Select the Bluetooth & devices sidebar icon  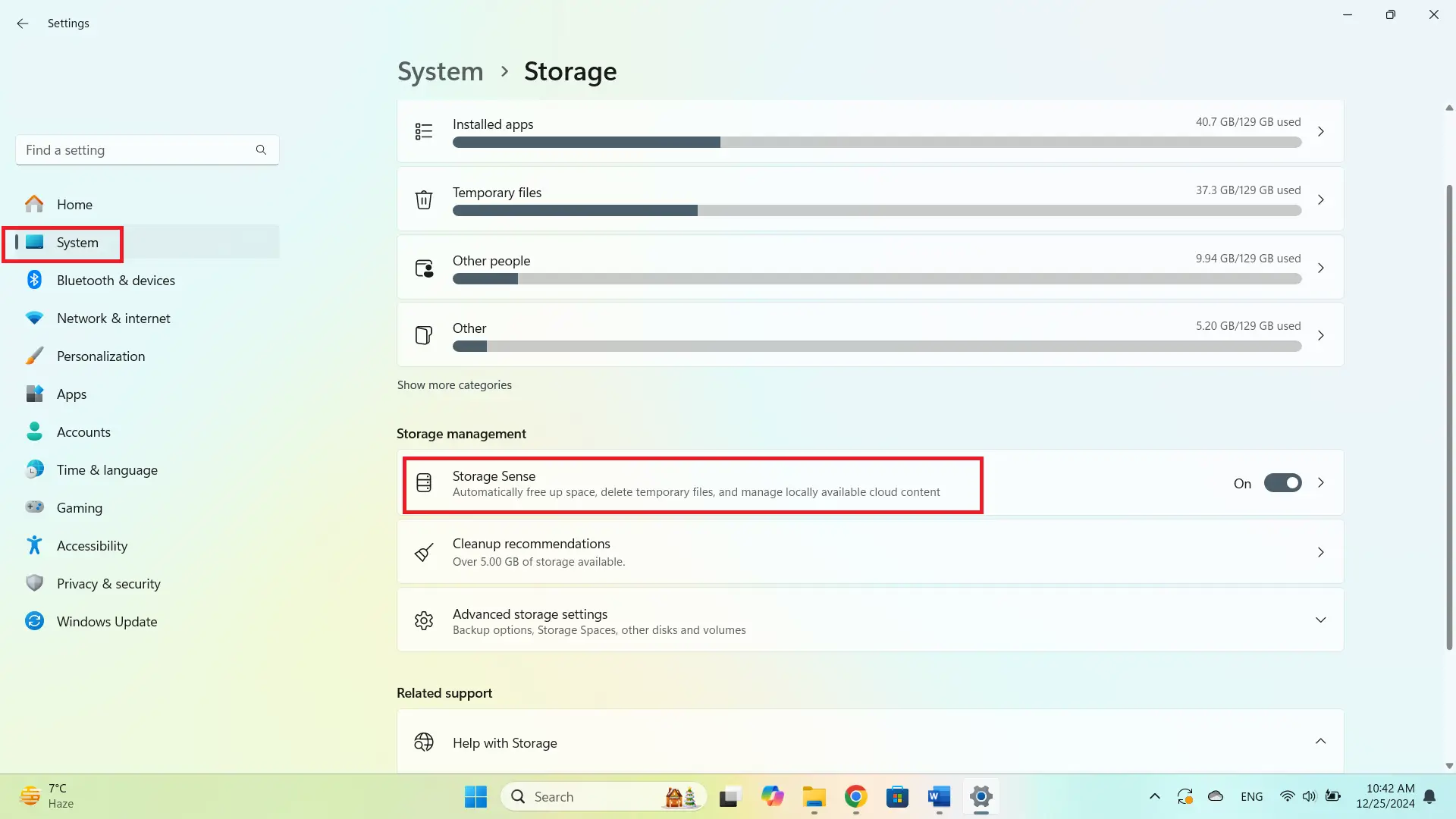[x=34, y=280]
